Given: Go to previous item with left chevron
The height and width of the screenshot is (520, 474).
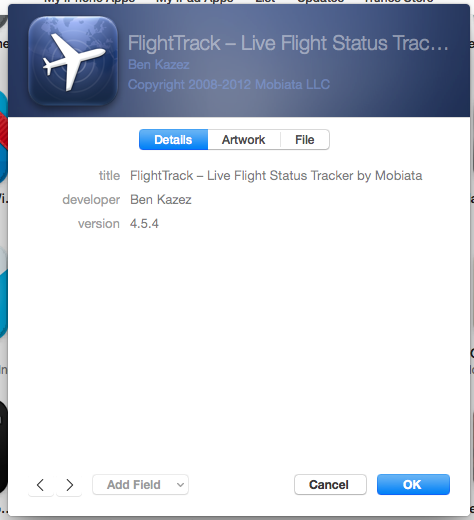Looking at the screenshot, I should coord(41,485).
